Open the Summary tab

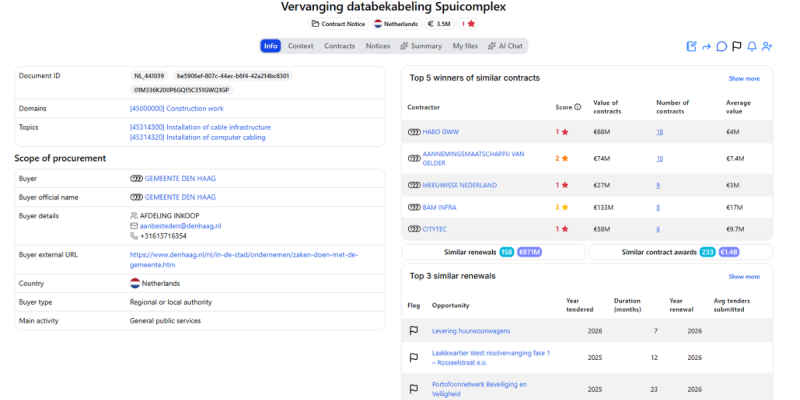pyautogui.click(x=421, y=46)
